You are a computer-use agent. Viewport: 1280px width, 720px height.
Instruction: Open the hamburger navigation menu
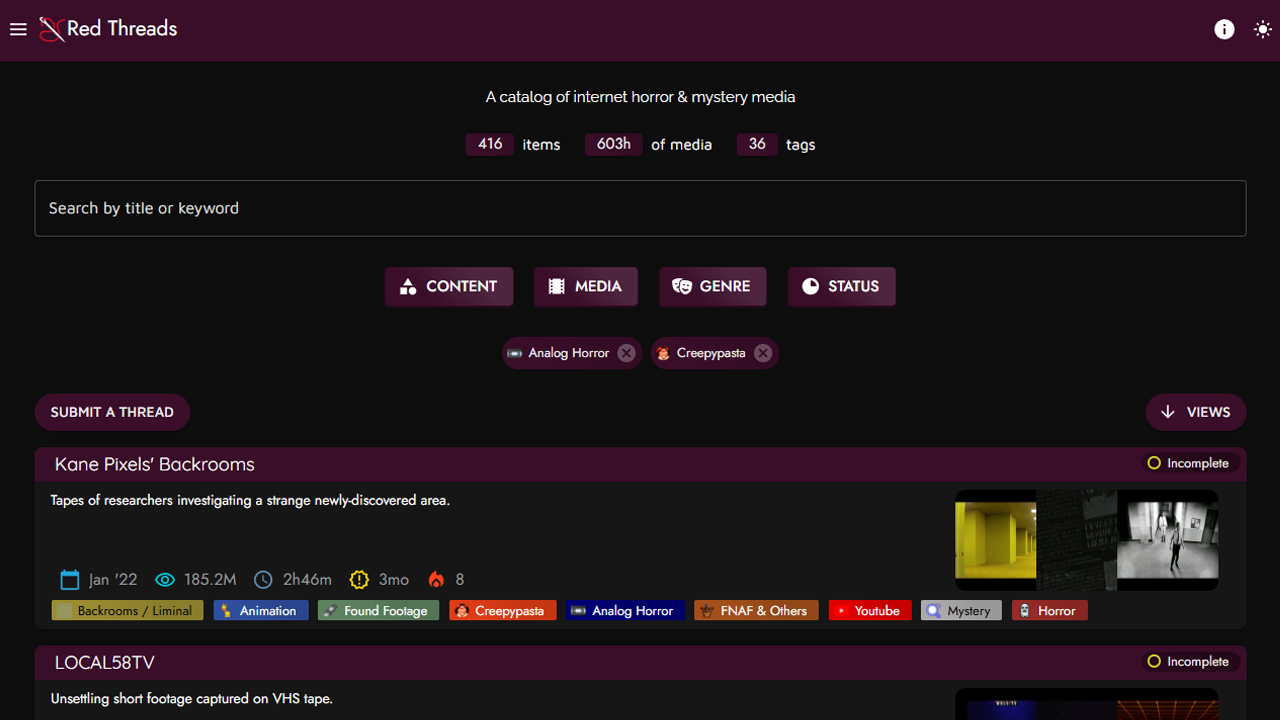18,29
